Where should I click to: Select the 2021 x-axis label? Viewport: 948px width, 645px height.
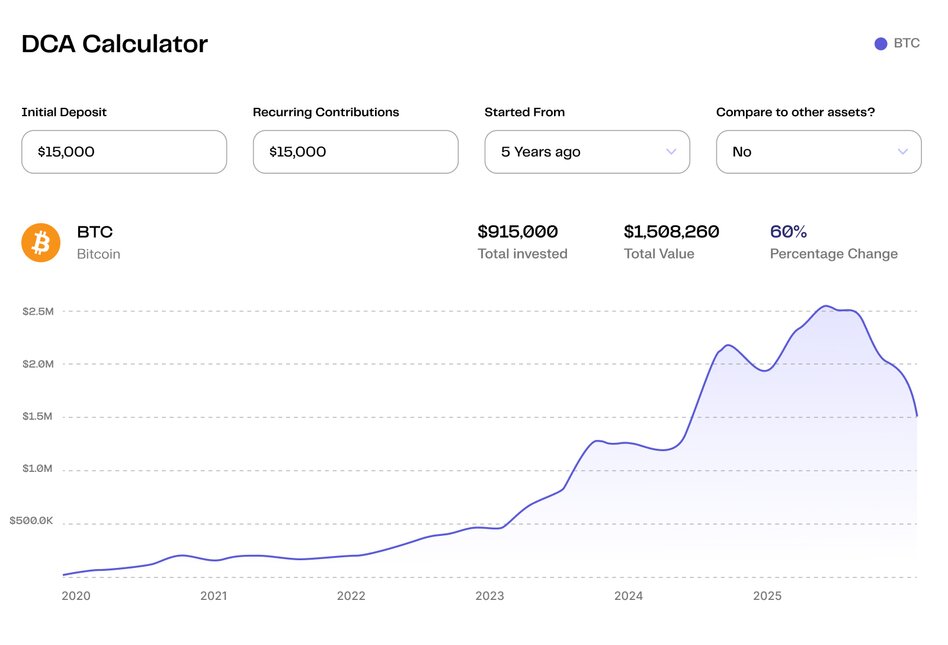[x=213, y=596]
